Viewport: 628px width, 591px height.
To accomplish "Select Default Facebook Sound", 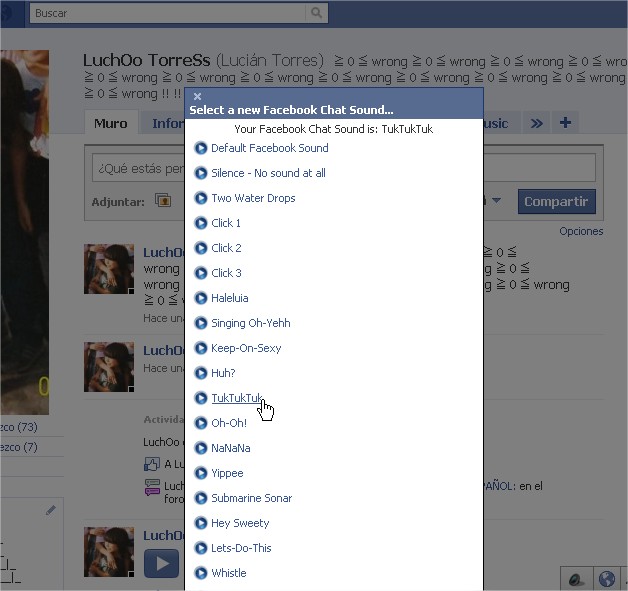I will click(x=270, y=148).
